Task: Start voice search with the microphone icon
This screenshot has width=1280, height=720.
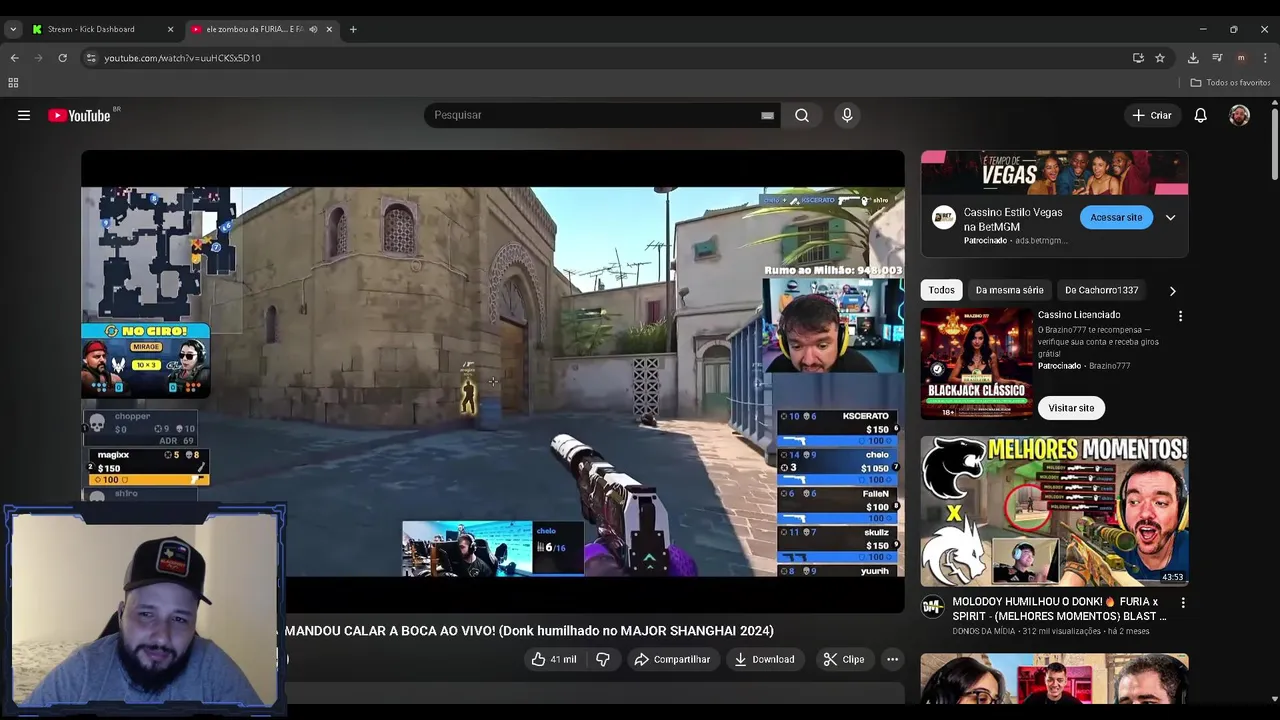Action: (x=847, y=115)
